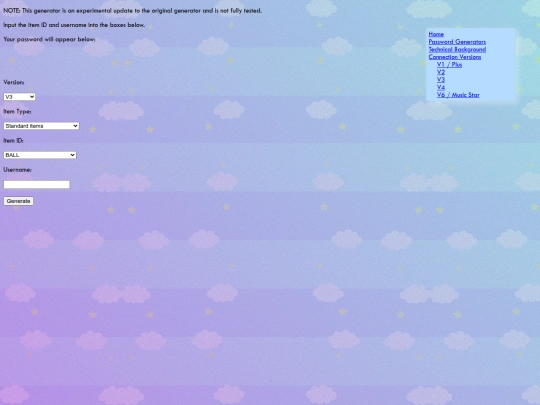Open the V3 version link
Image resolution: width=540 pixels, height=405 pixels.
pyautogui.click(x=441, y=80)
